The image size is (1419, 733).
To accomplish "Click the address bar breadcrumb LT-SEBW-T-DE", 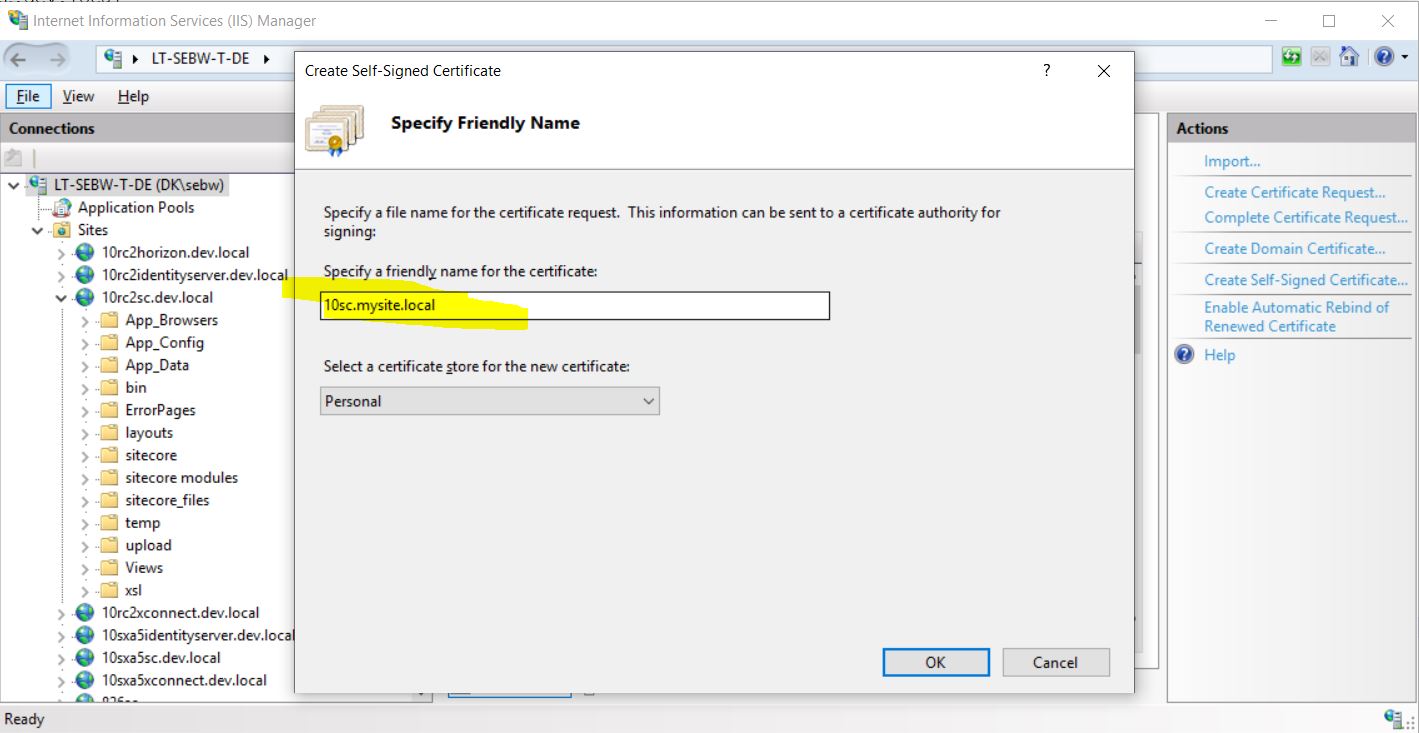I will (x=200, y=58).
